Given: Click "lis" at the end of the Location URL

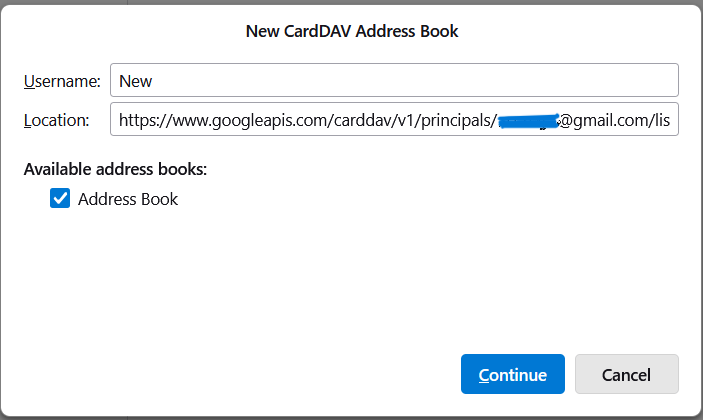Looking at the screenshot, I should (x=660, y=121).
